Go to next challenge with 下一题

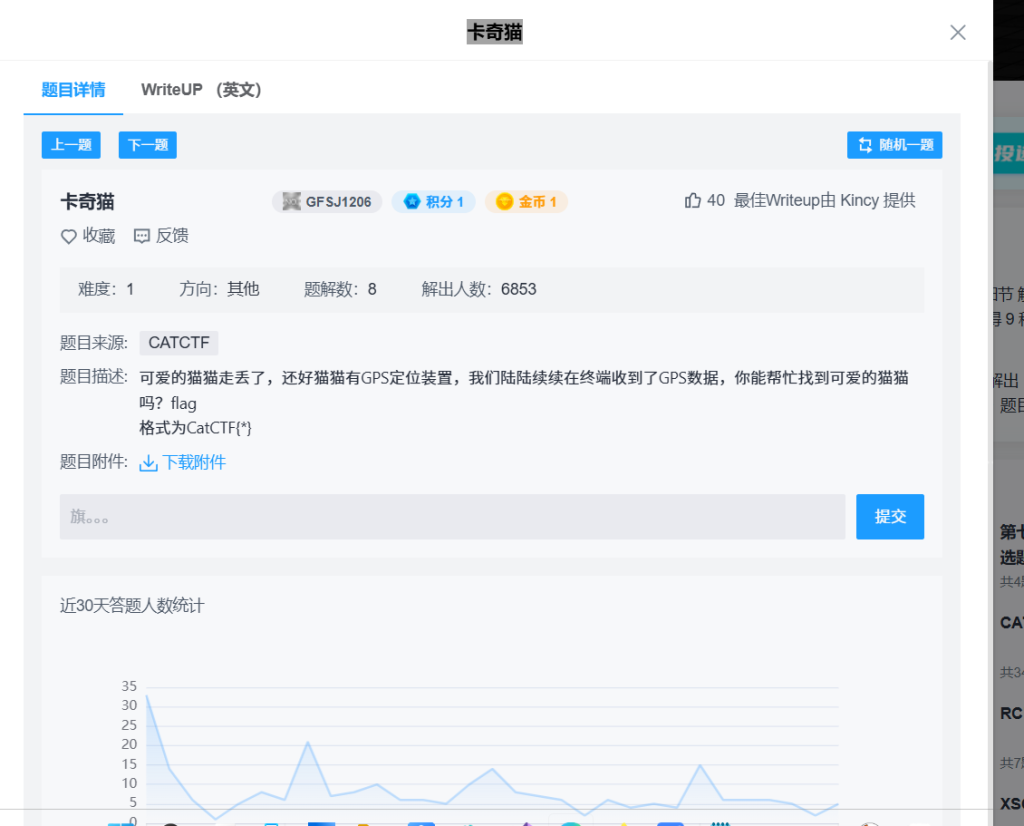coord(148,145)
